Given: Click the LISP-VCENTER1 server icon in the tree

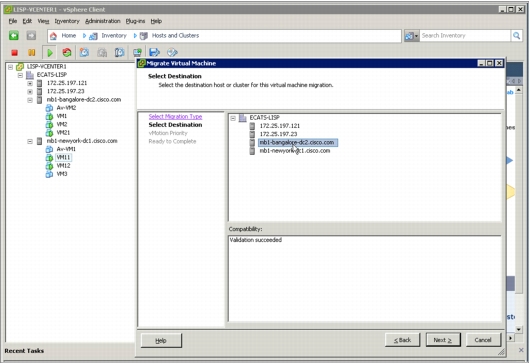Looking at the screenshot, I should (20, 67).
